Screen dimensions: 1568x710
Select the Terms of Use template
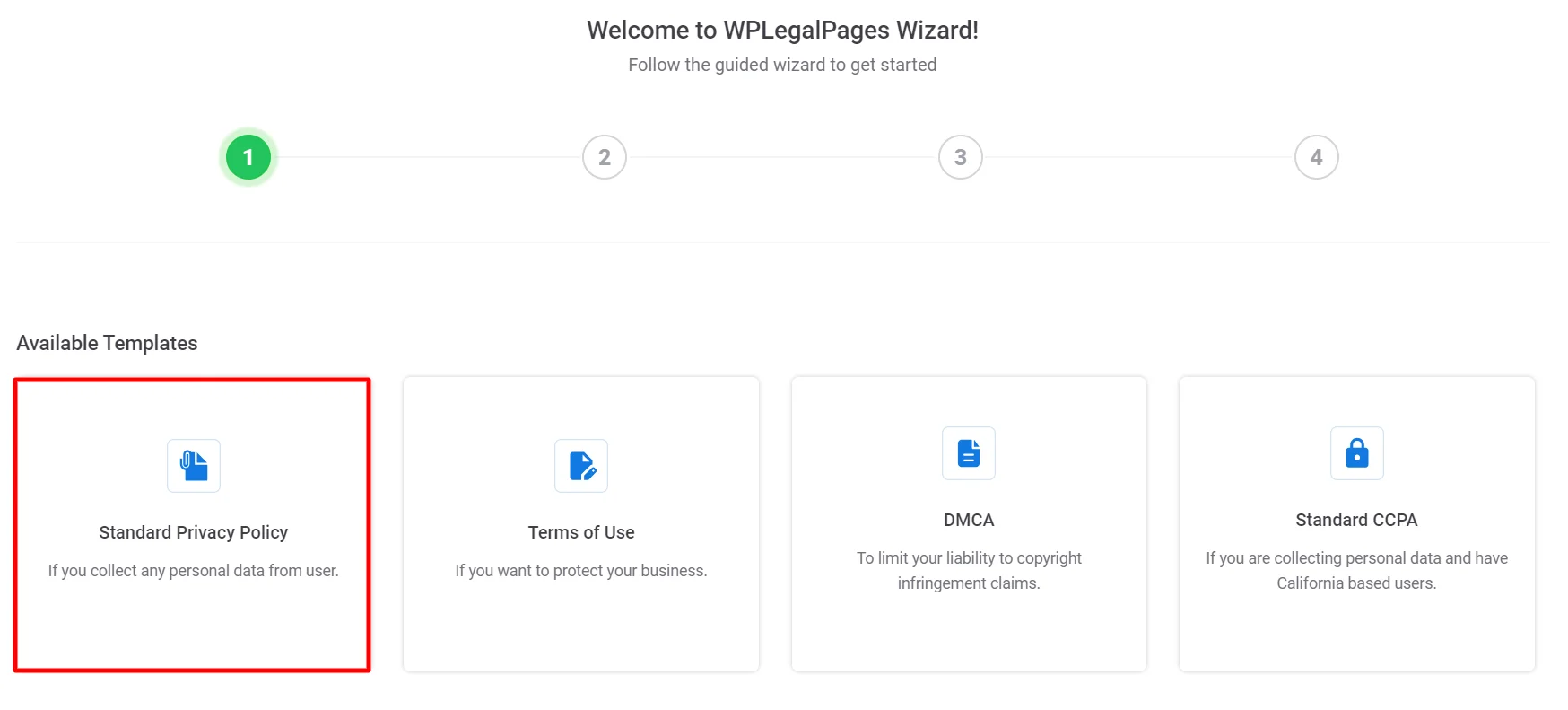[580, 524]
